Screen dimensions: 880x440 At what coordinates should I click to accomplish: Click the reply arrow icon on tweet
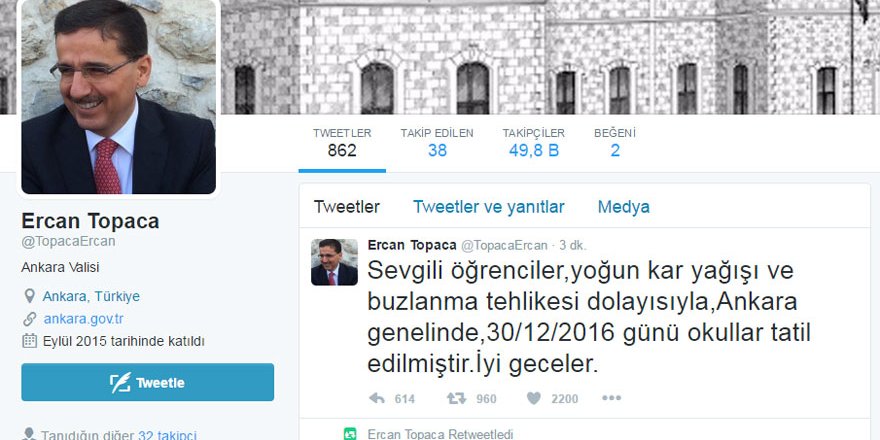point(377,398)
